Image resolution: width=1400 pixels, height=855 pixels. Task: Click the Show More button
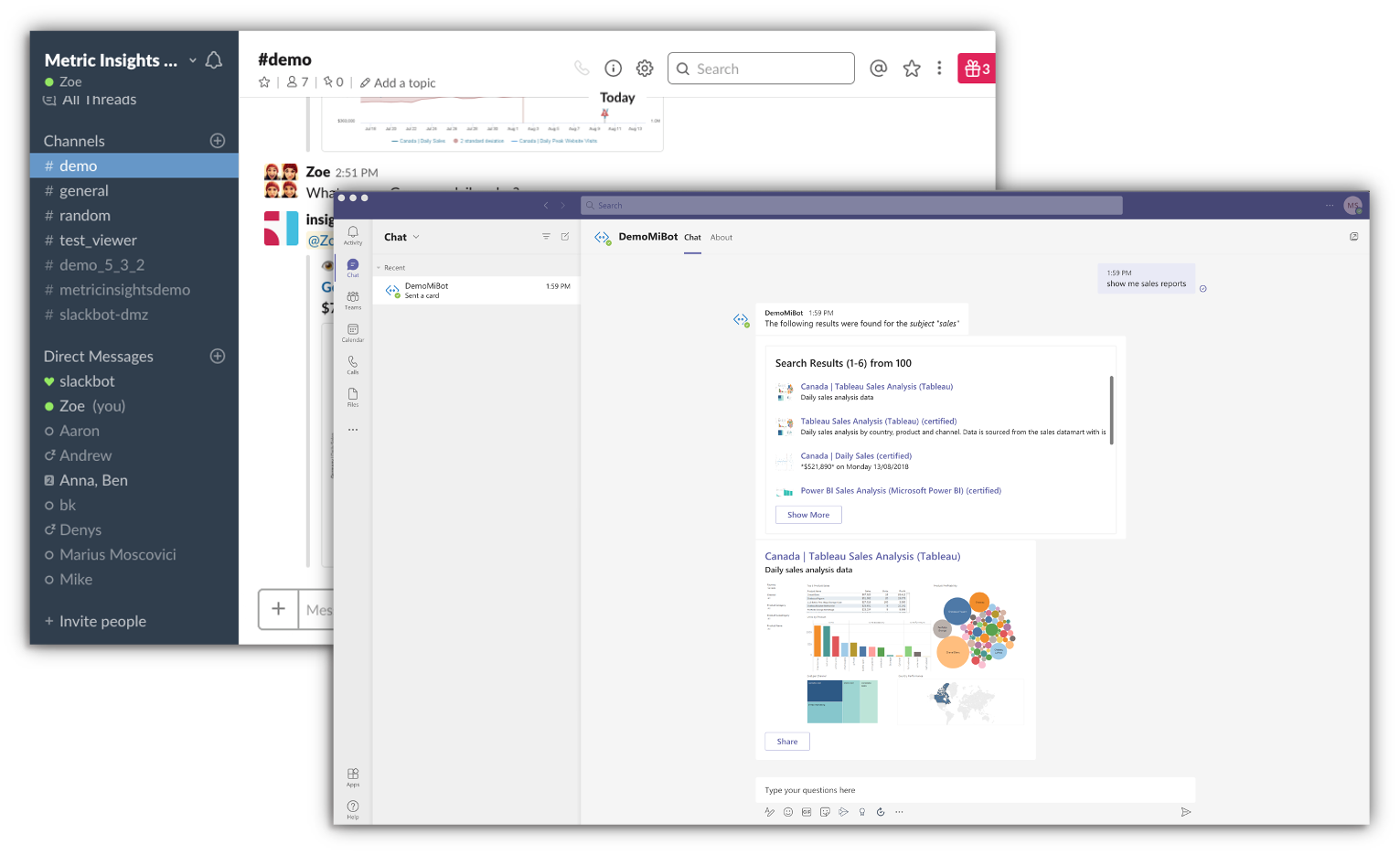[x=808, y=515]
